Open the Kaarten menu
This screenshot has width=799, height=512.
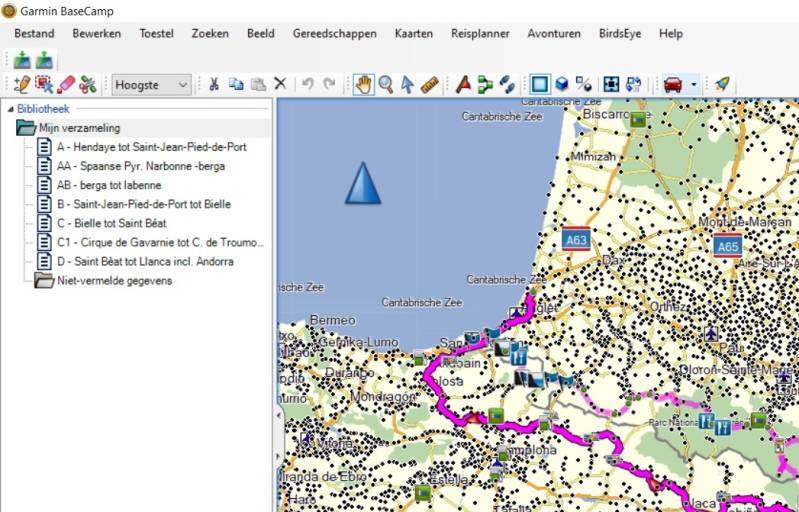point(414,33)
